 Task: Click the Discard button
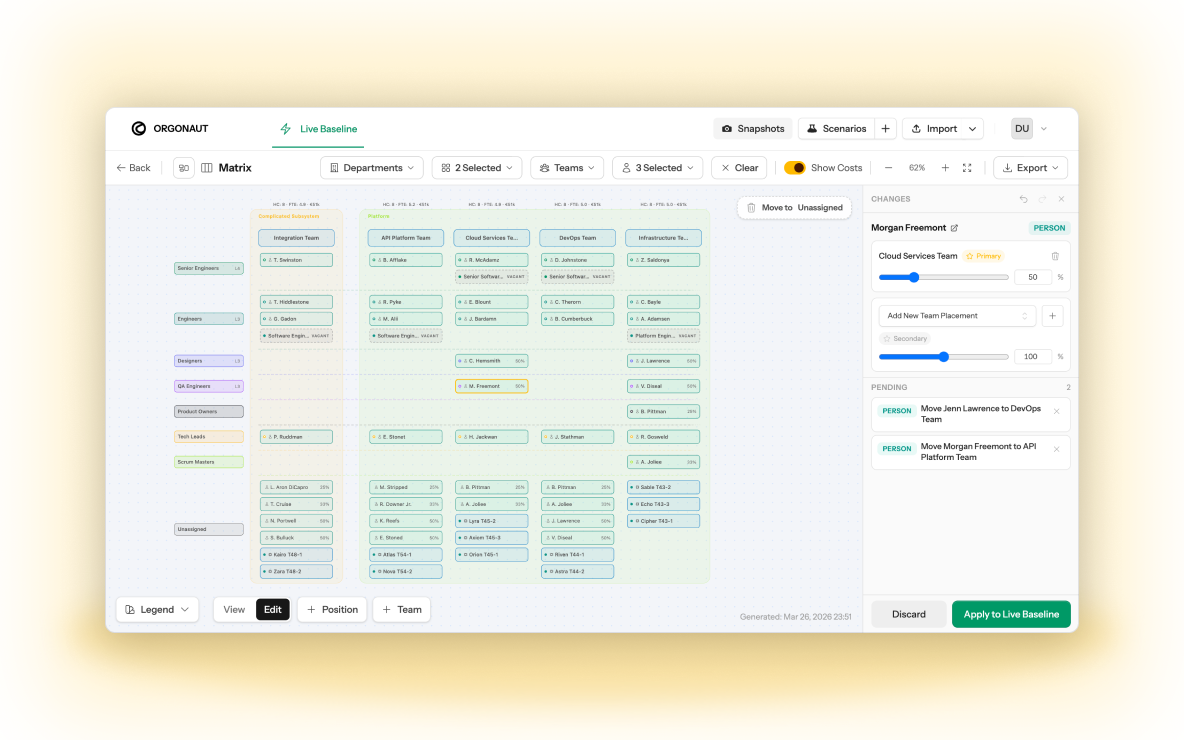pos(908,614)
